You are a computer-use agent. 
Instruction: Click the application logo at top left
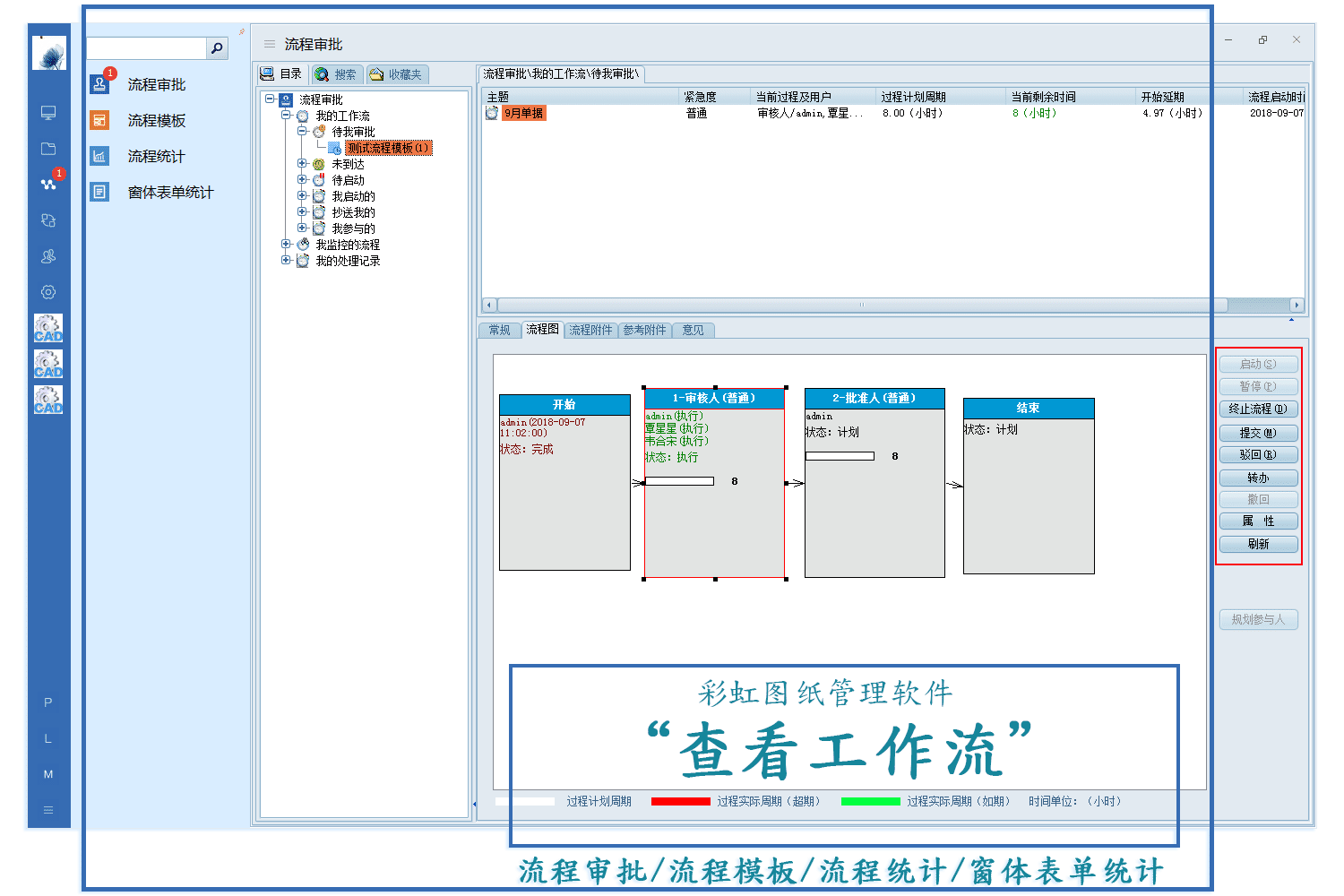[49, 53]
